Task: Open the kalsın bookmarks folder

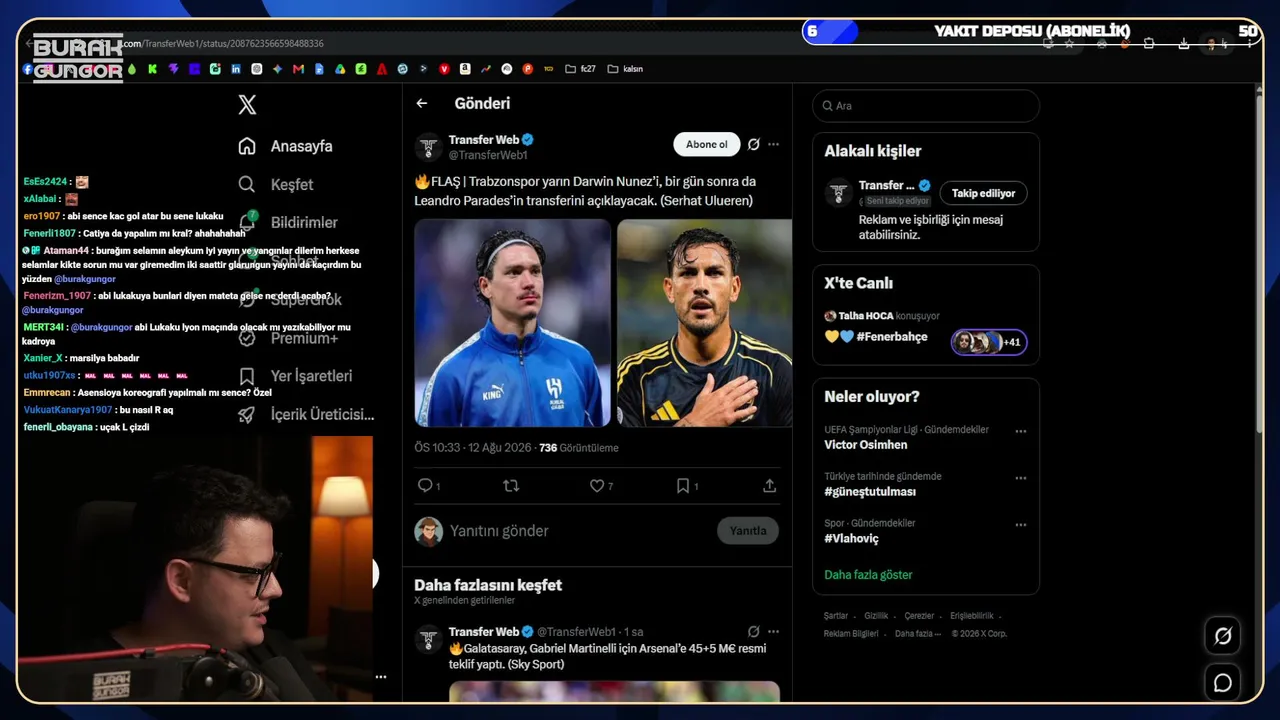Action: [625, 69]
